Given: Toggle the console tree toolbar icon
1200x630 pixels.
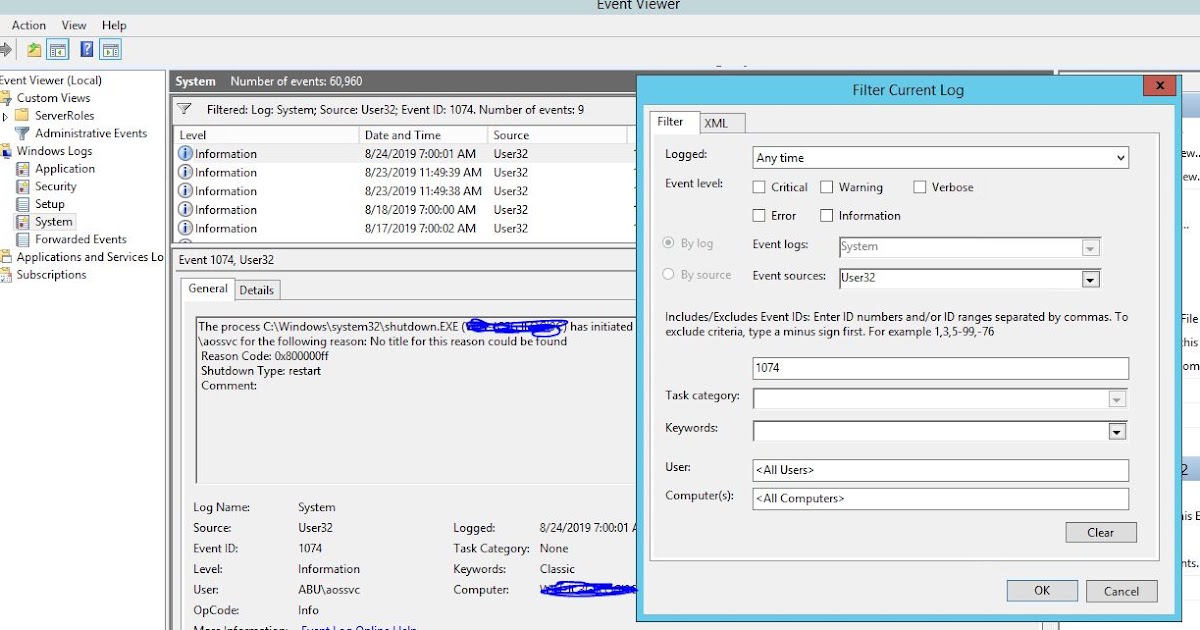Looking at the screenshot, I should pyautogui.click(x=56, y=48).
